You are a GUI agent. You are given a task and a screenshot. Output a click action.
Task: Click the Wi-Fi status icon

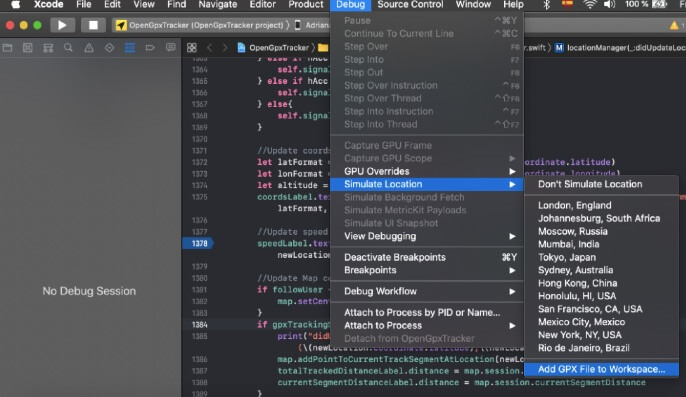pyautogui.click(x=590, y=5)
